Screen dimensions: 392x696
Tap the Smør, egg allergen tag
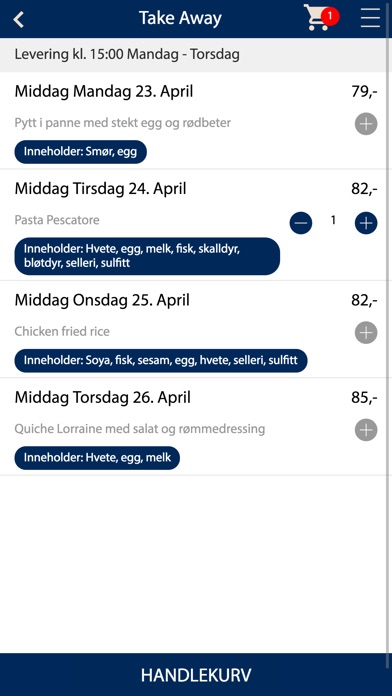(x=80, y=152)
